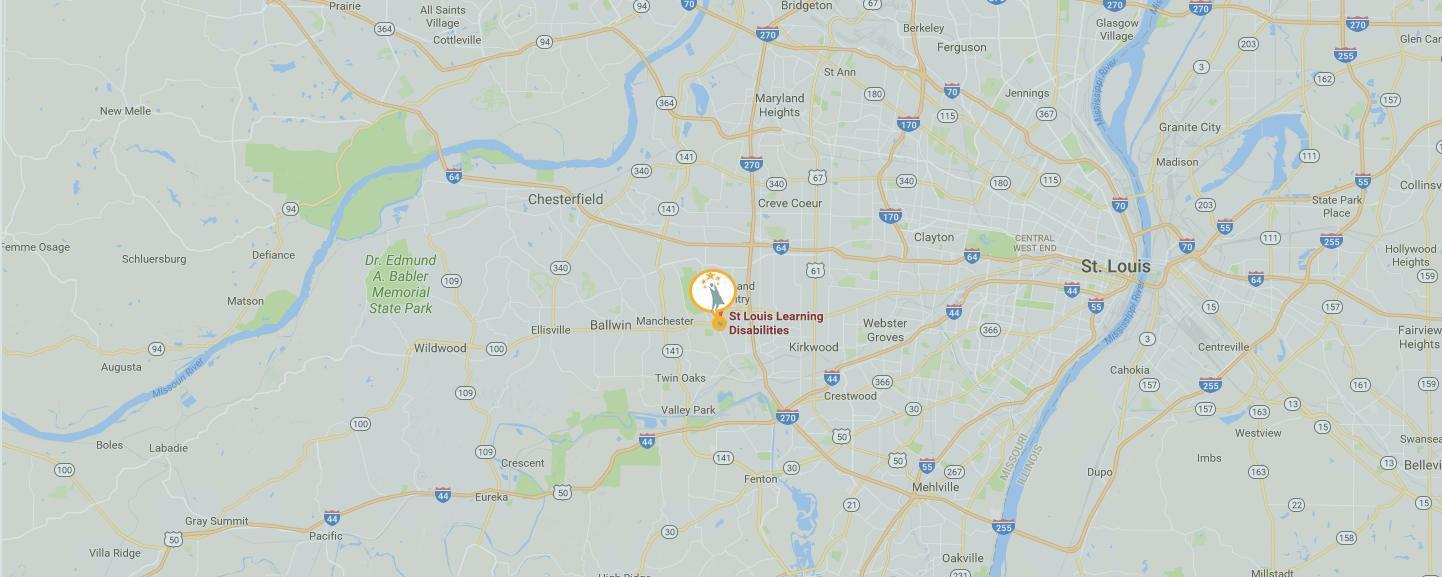
Task: Click Dr. Edmund A. Babler Memorial State Park
Action: (x=400, y=284)
